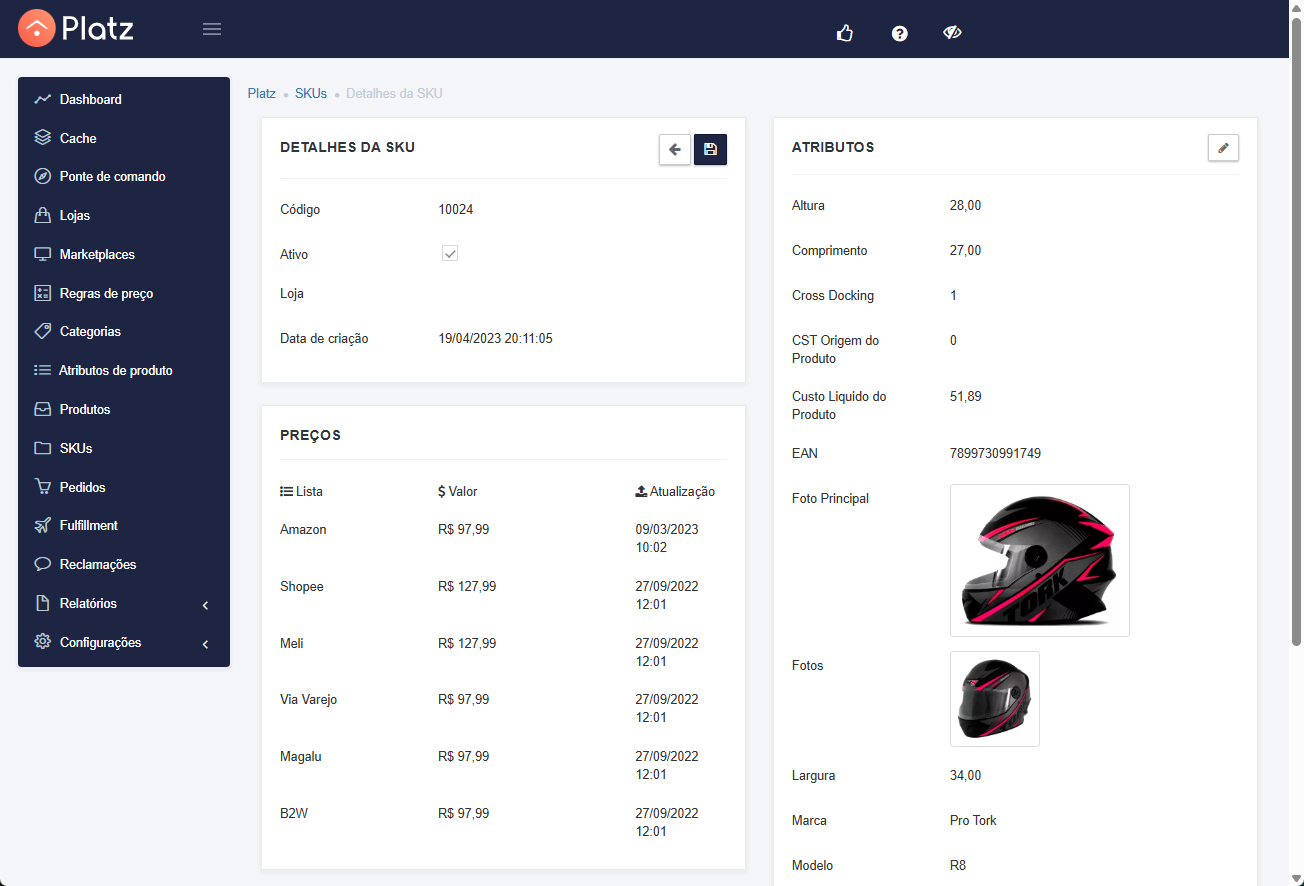This screenshot has width=1304, height=886.
Task: Open the Foto Principal helmet image
Action: pyautogui.click(x=1040, y=560)
